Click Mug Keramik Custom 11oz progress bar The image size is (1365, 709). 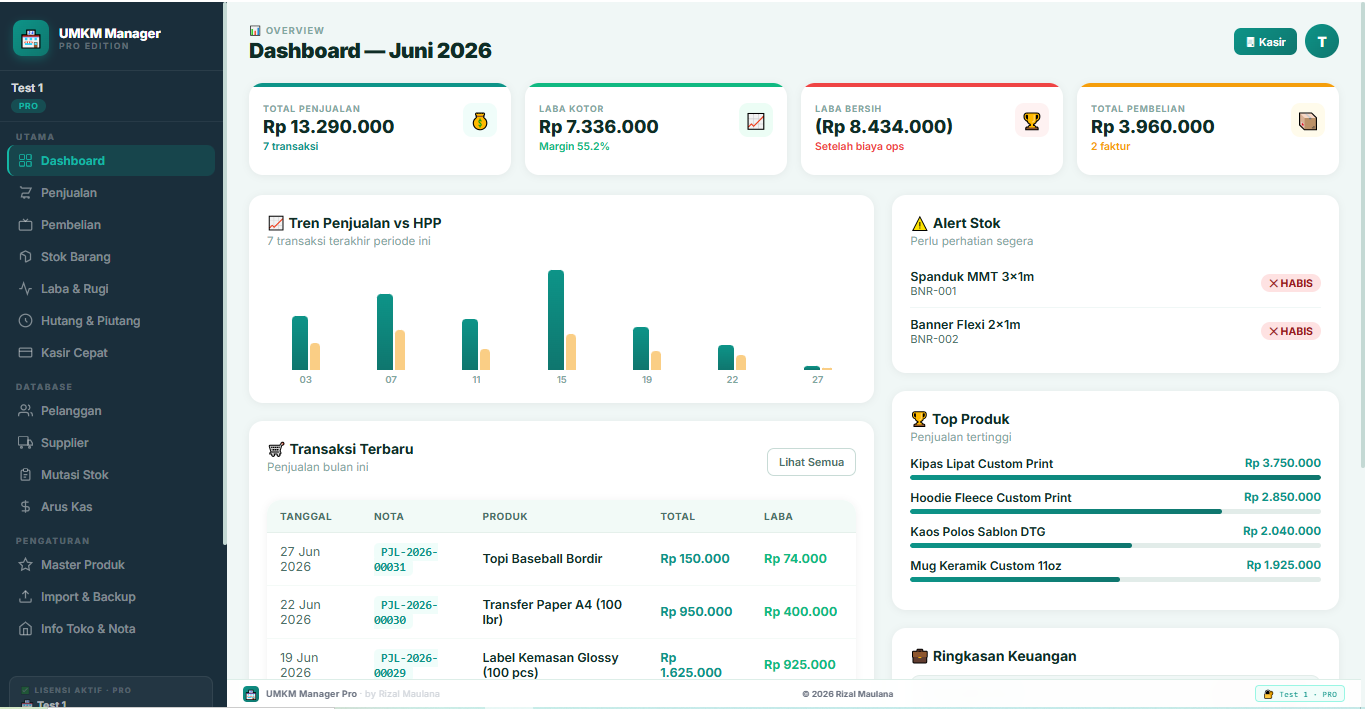(1115, 580)
